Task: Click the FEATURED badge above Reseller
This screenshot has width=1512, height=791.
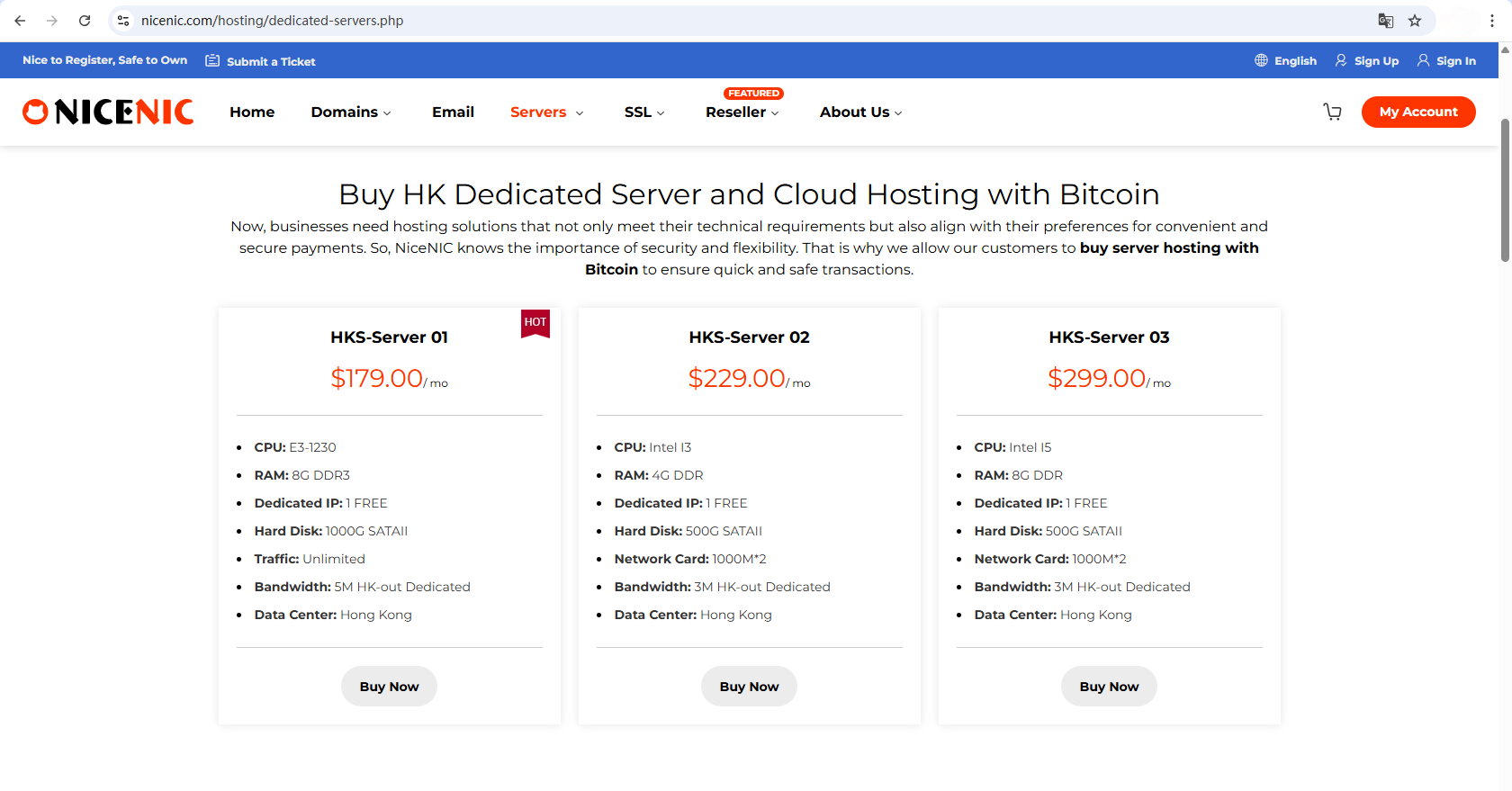Action: click(x=753, y=94)
